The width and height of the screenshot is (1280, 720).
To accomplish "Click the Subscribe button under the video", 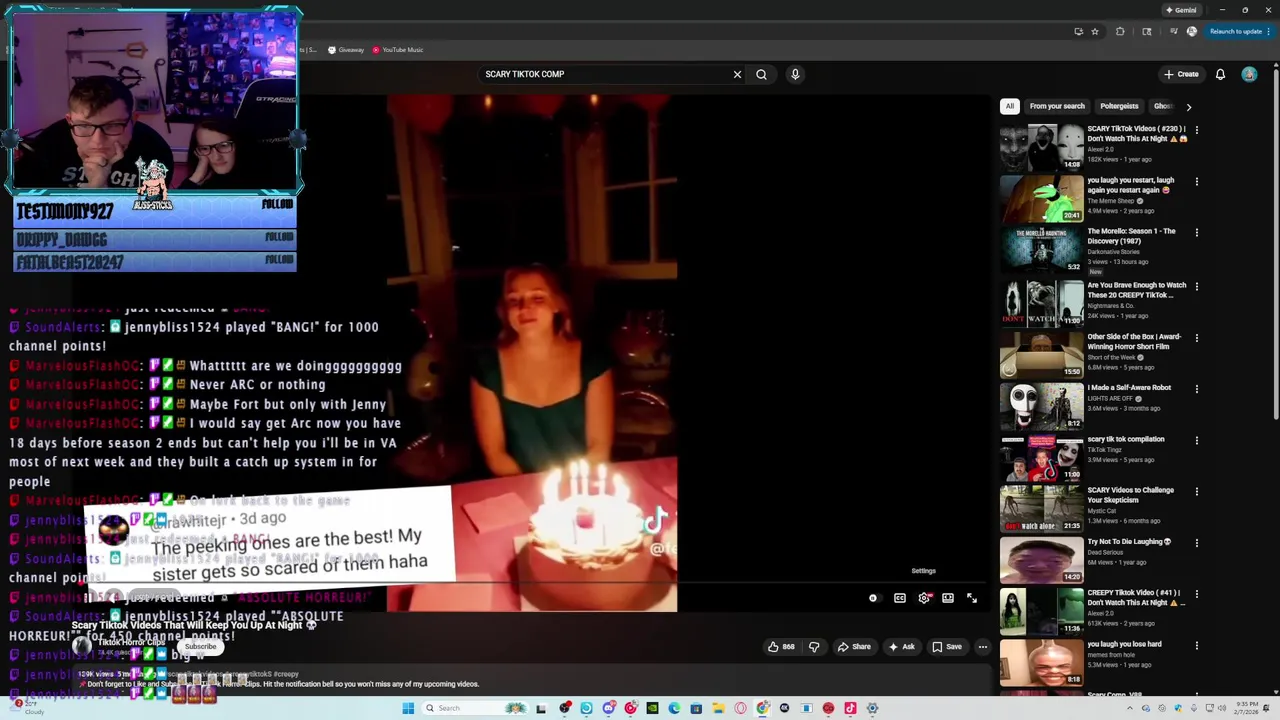I will tap(200, 646).
